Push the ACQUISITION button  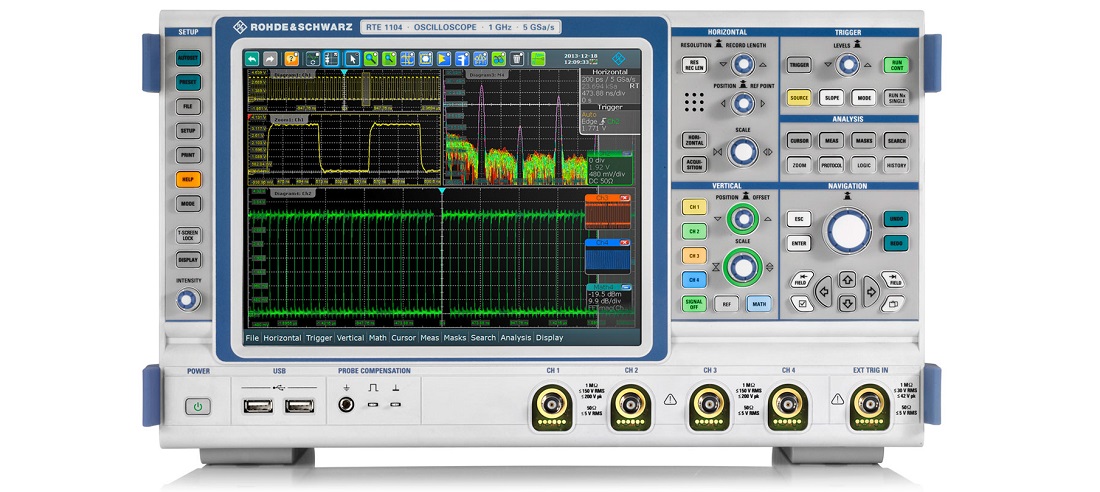pos(694,164)
